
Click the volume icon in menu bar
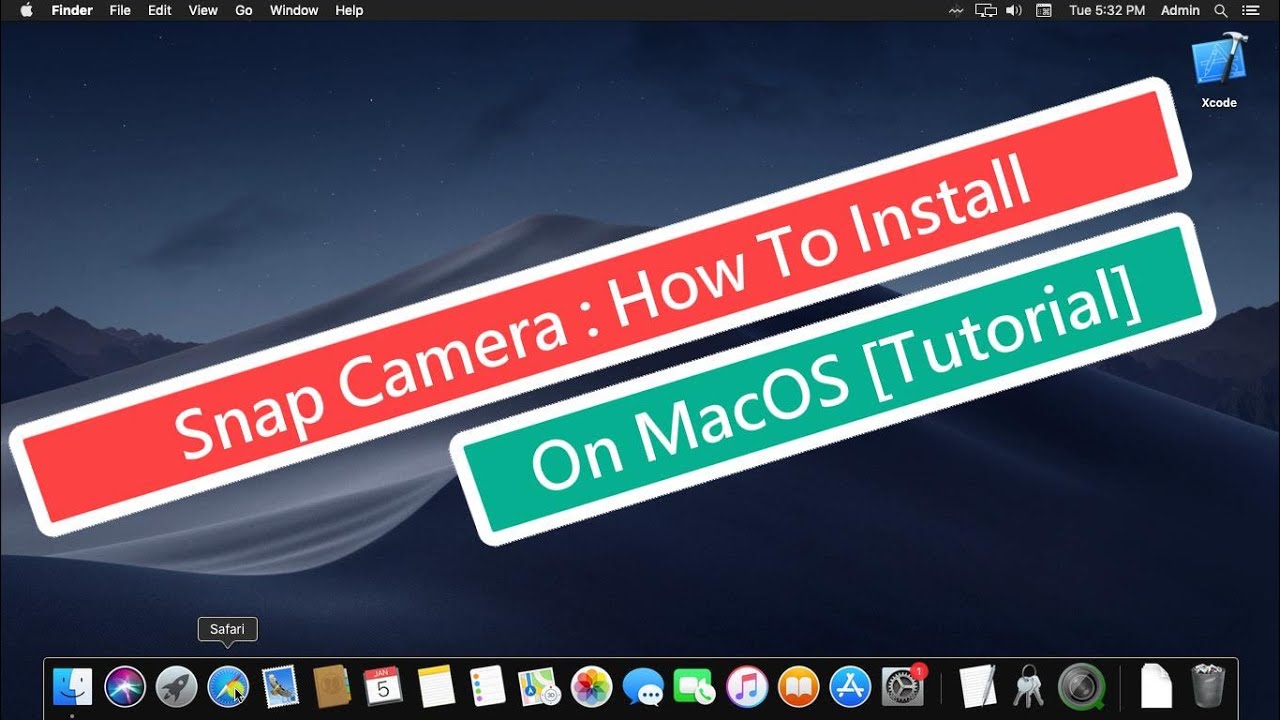(1014, 10)
